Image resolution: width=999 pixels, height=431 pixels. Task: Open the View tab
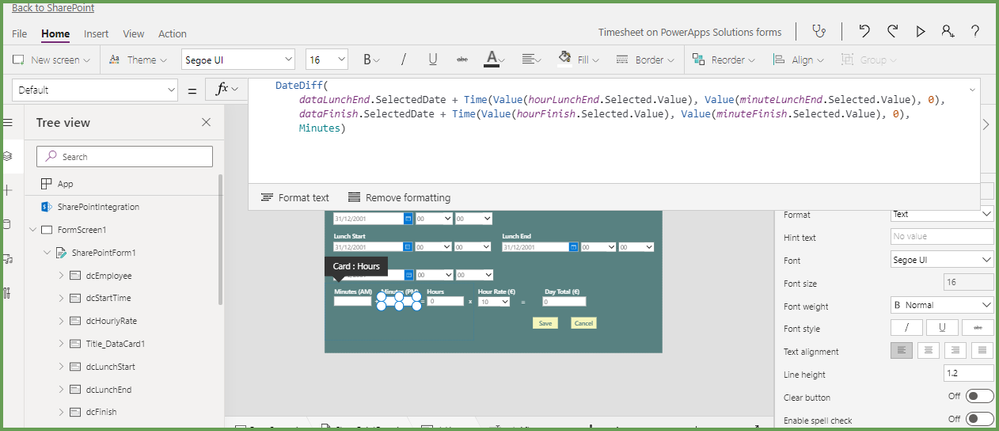[134, 34]
